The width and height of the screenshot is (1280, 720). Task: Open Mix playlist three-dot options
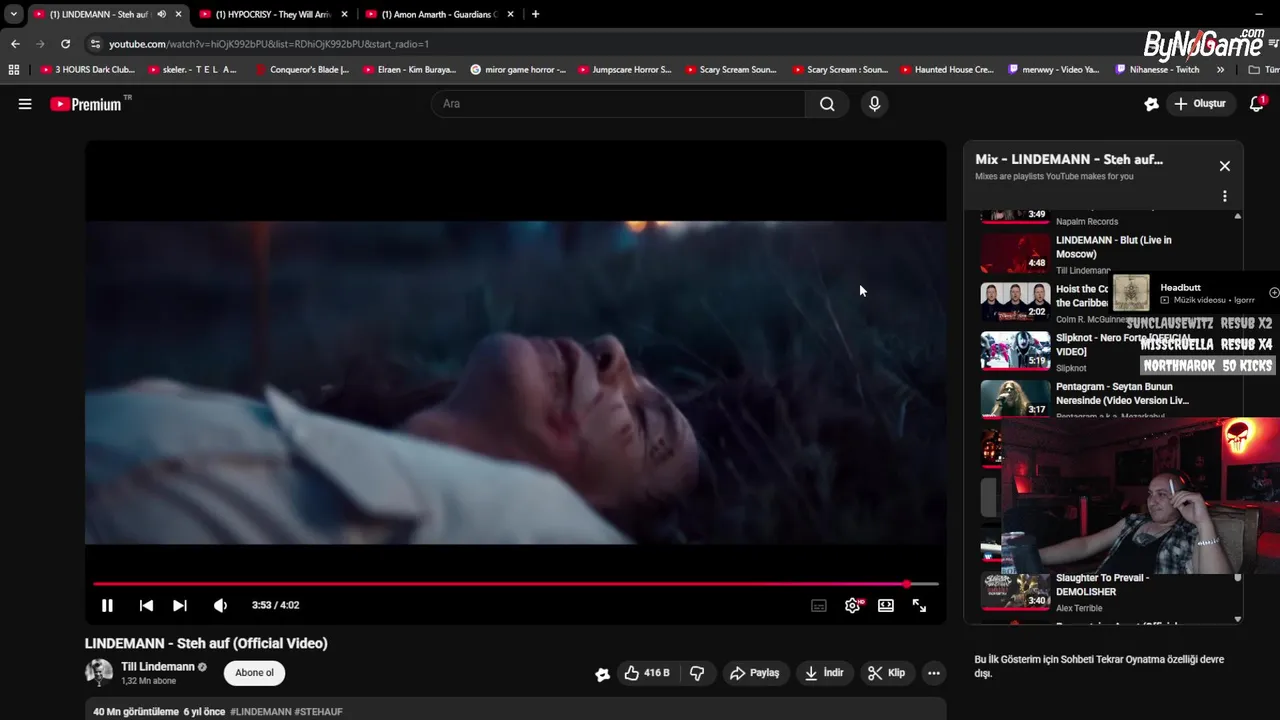1225,197
